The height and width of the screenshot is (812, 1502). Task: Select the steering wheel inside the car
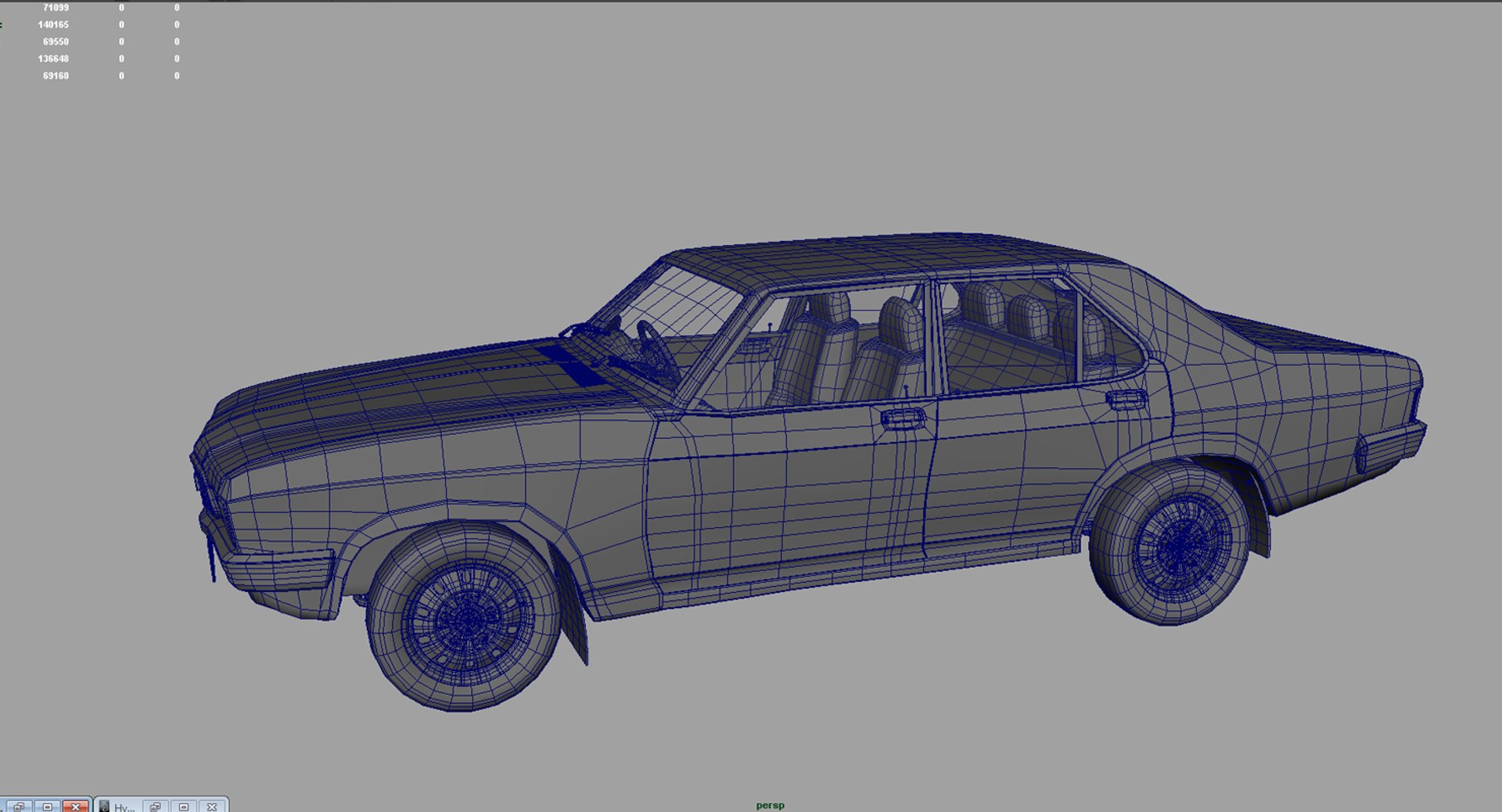point(657,352)
